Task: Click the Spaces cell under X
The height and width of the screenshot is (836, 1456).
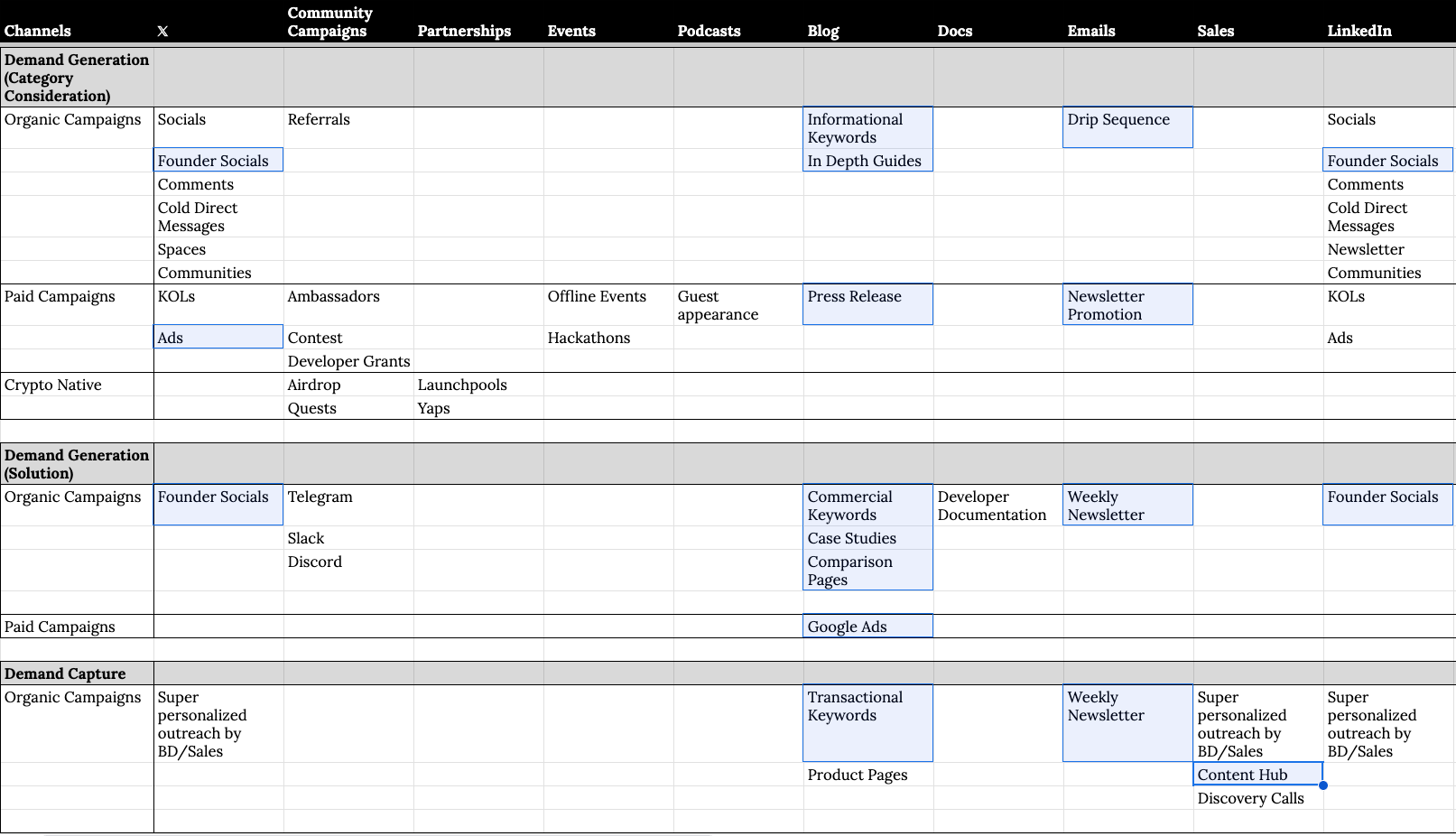Action: coord(218,249)
